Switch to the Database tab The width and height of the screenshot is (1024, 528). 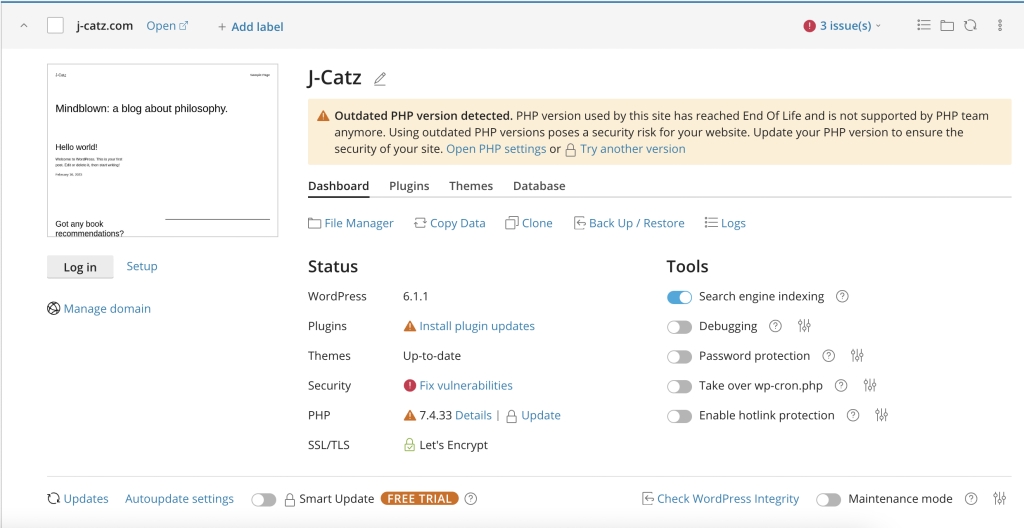(x=539, y=186)
